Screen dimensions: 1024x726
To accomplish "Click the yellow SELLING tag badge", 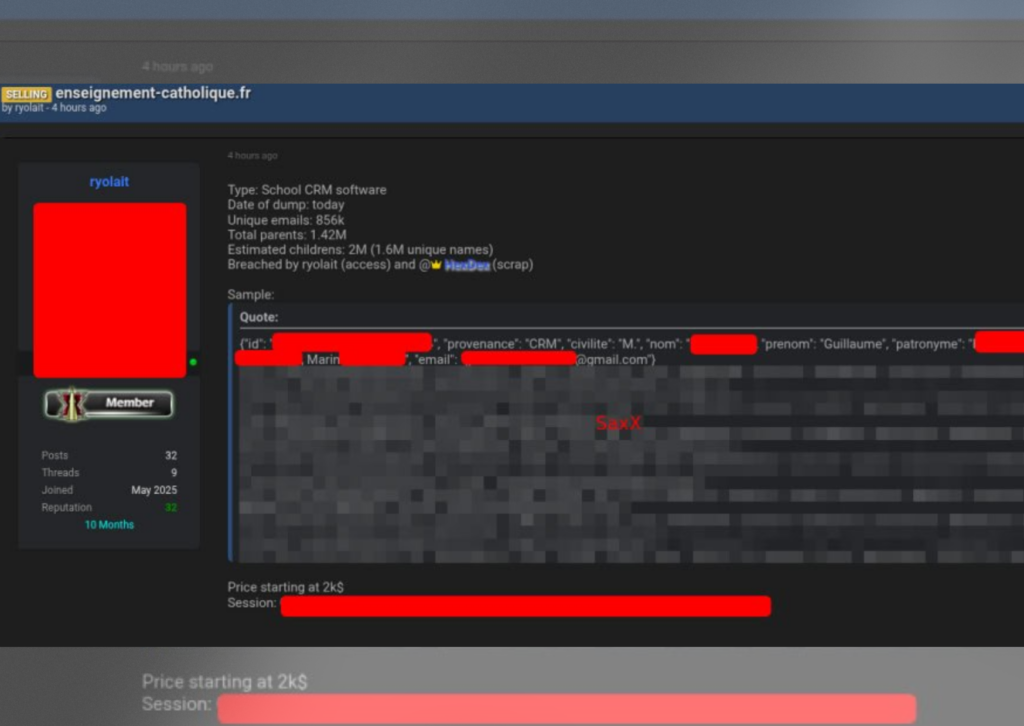I will (x=26, y=94).
